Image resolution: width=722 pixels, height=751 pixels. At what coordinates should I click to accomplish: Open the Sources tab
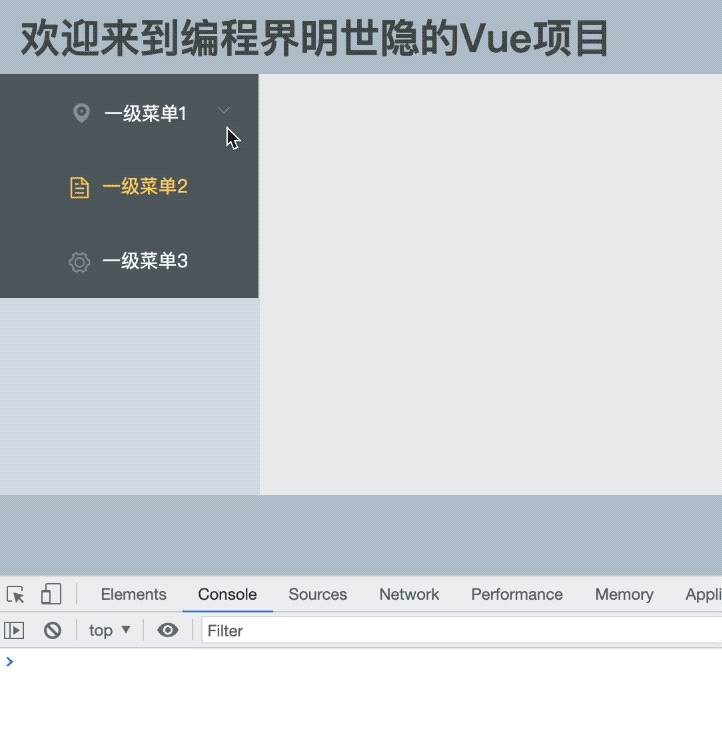317,594
